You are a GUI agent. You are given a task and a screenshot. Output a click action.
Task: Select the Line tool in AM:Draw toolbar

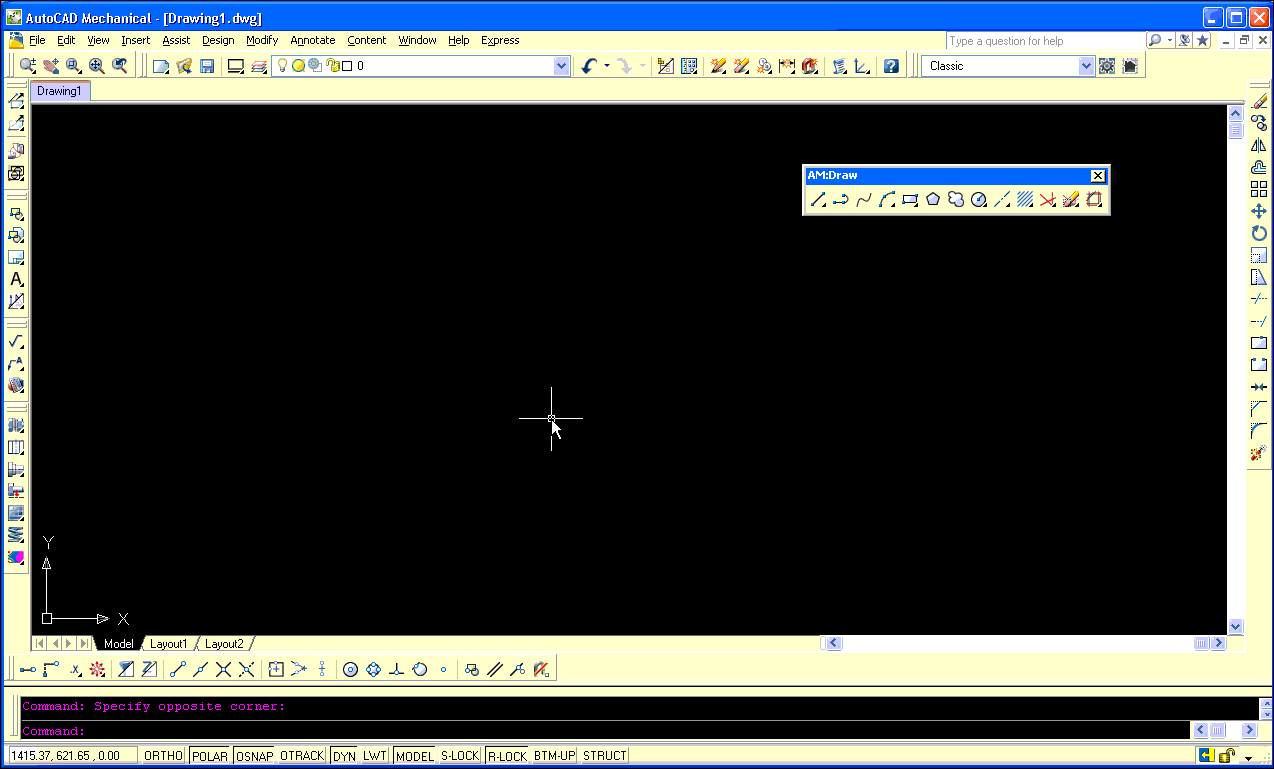[818, 200]
